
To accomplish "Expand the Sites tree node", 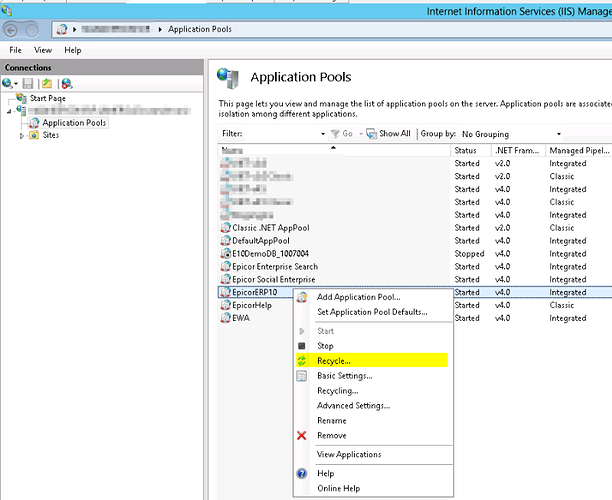I will pos(22,136).
